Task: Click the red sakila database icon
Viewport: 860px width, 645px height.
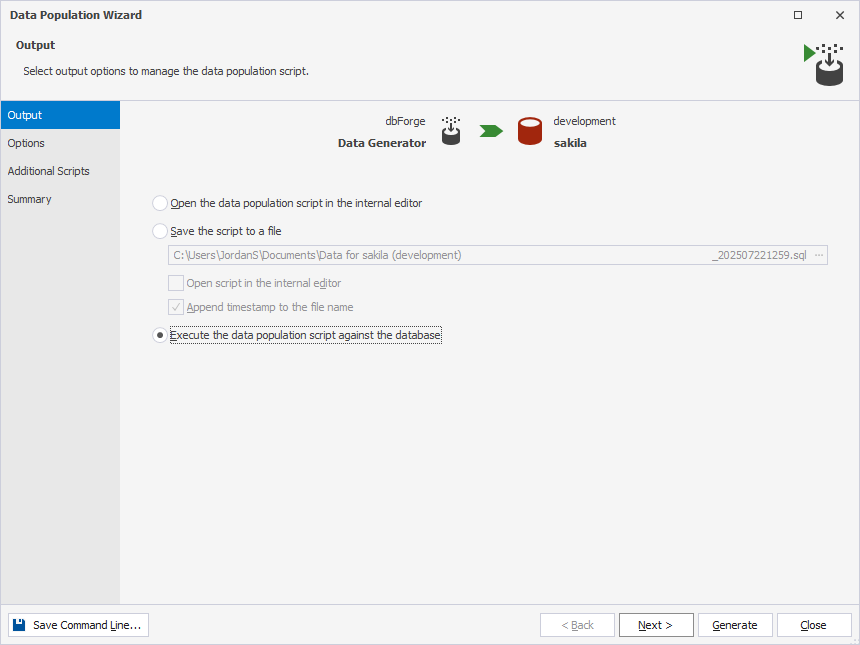Action: (x=530, y=131)
